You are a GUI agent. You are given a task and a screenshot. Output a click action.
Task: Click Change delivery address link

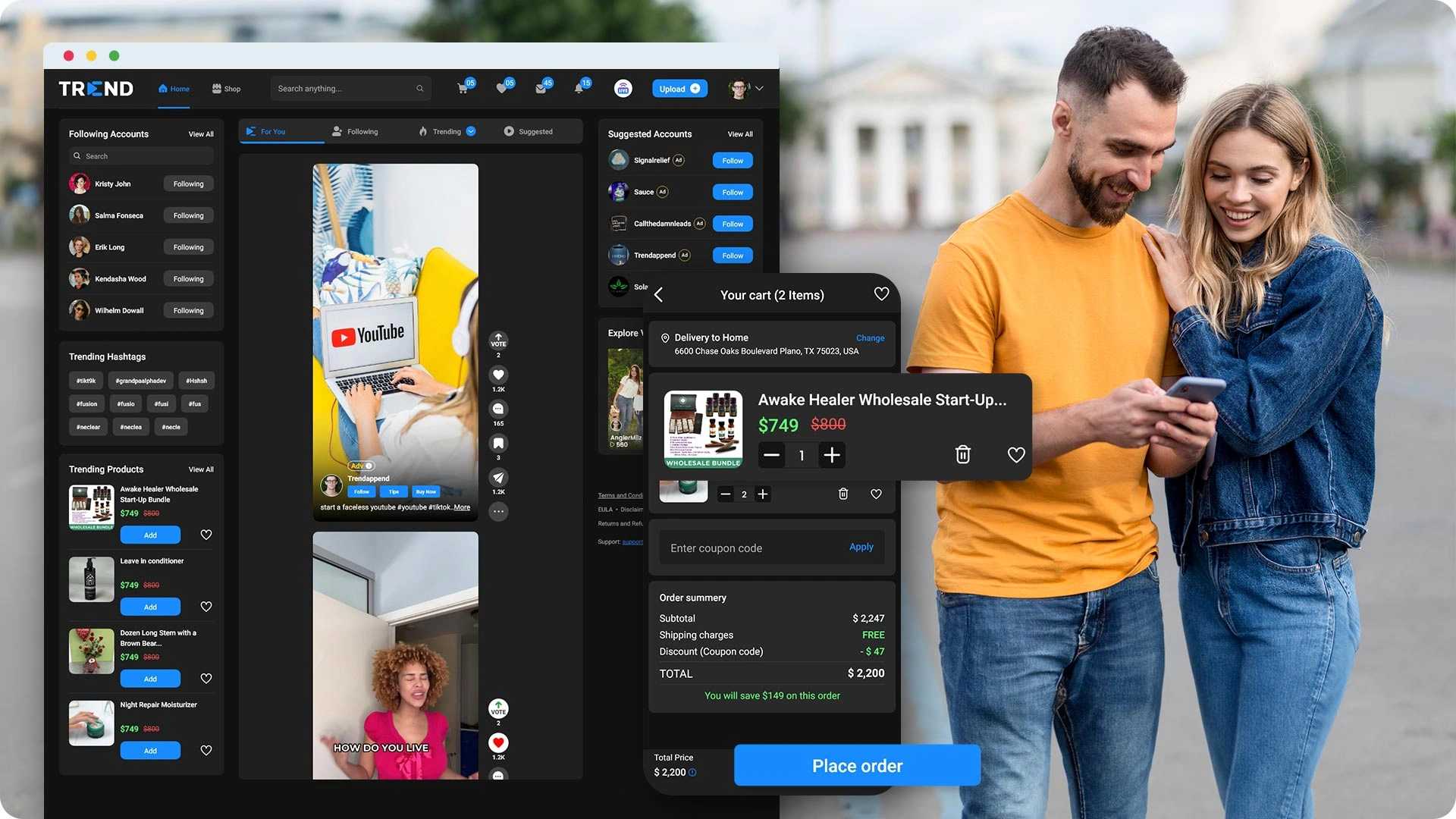(x=870, y=338)
